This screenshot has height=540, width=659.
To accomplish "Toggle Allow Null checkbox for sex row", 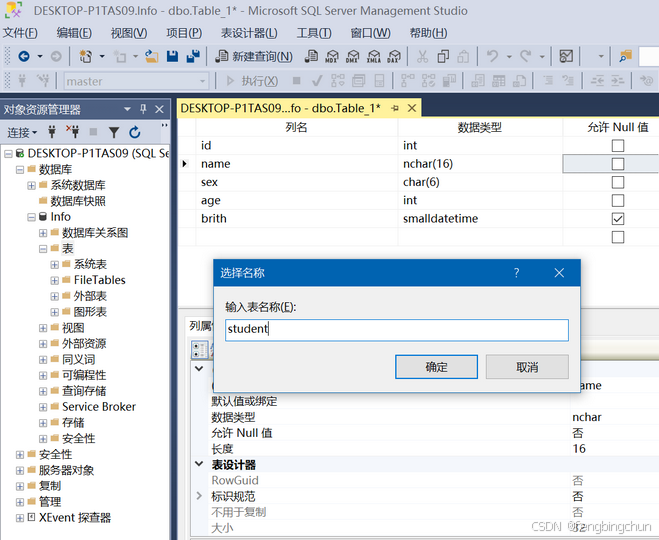I will point(617,182).
